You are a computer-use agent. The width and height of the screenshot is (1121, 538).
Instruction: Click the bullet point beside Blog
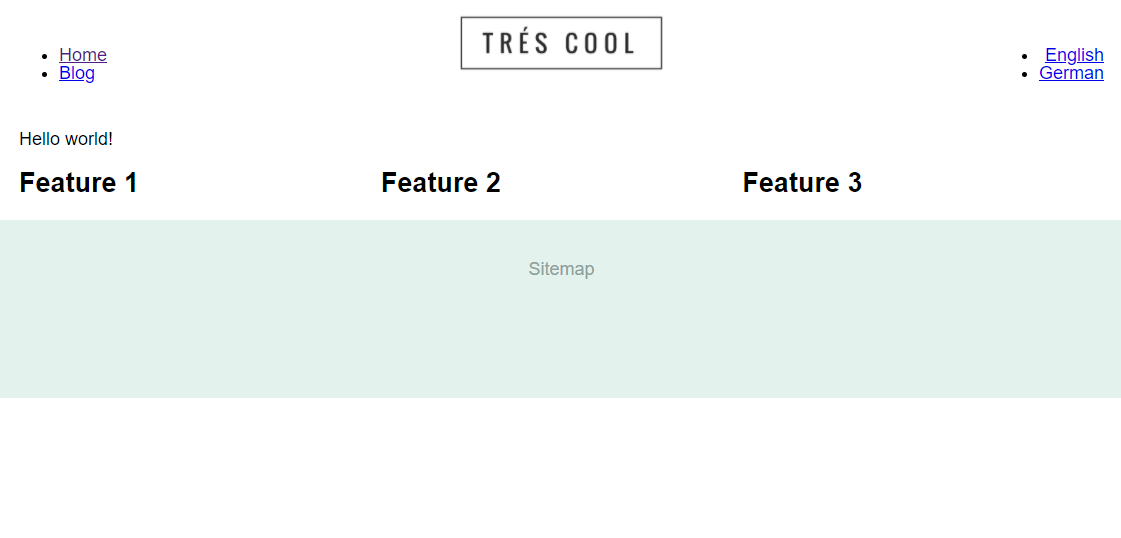tap(43, 74)
